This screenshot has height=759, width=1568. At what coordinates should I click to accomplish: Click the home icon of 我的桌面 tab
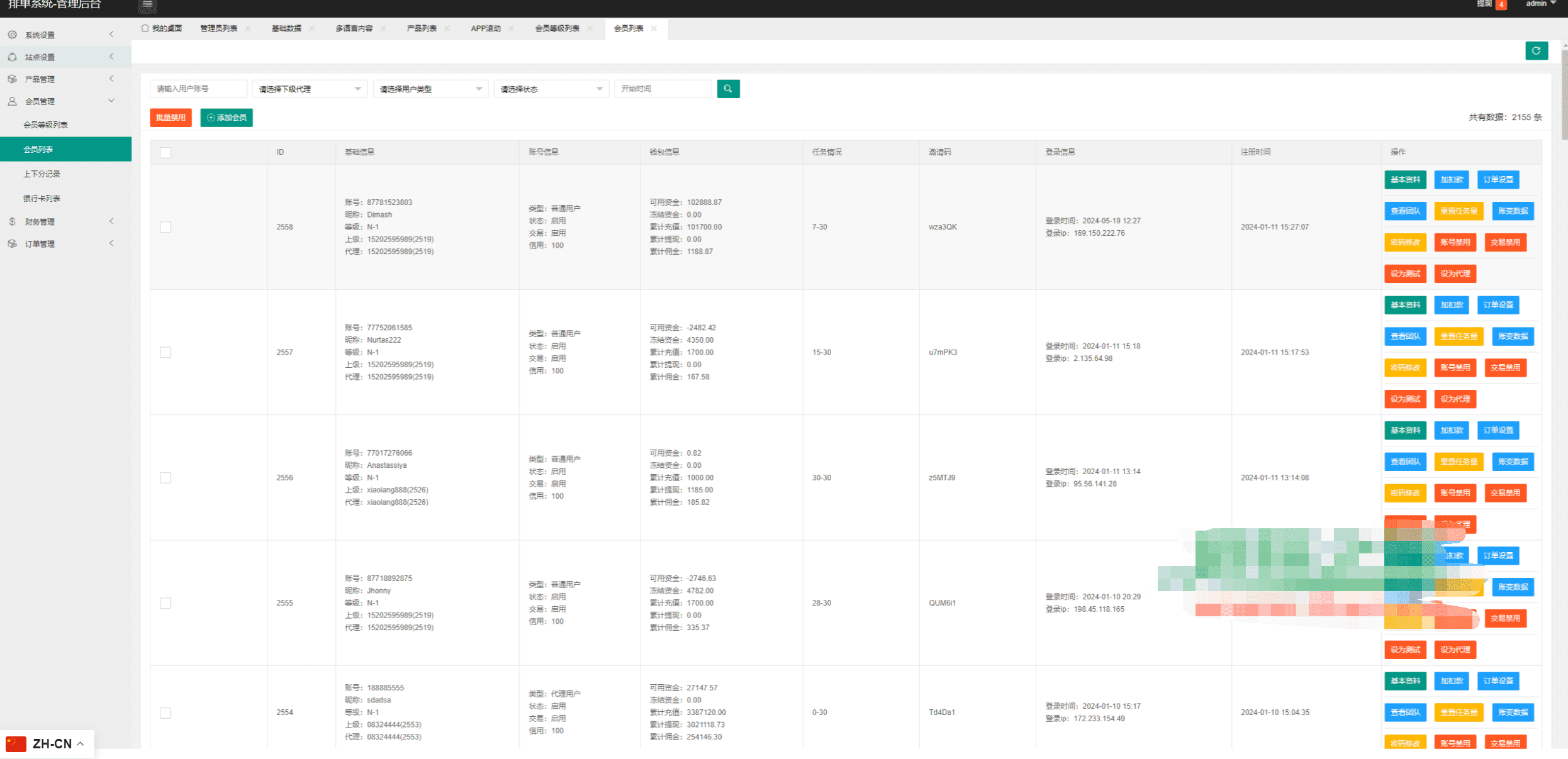[145, 28]
